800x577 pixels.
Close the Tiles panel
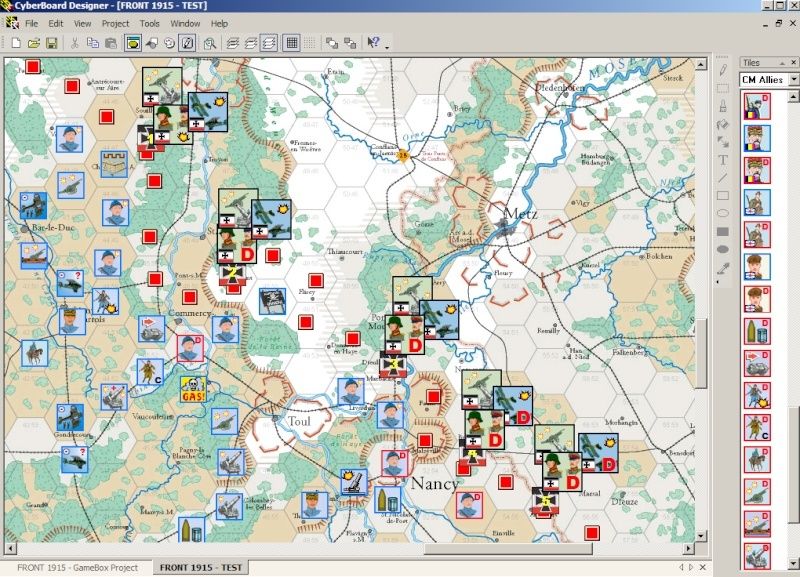point(793,62)
